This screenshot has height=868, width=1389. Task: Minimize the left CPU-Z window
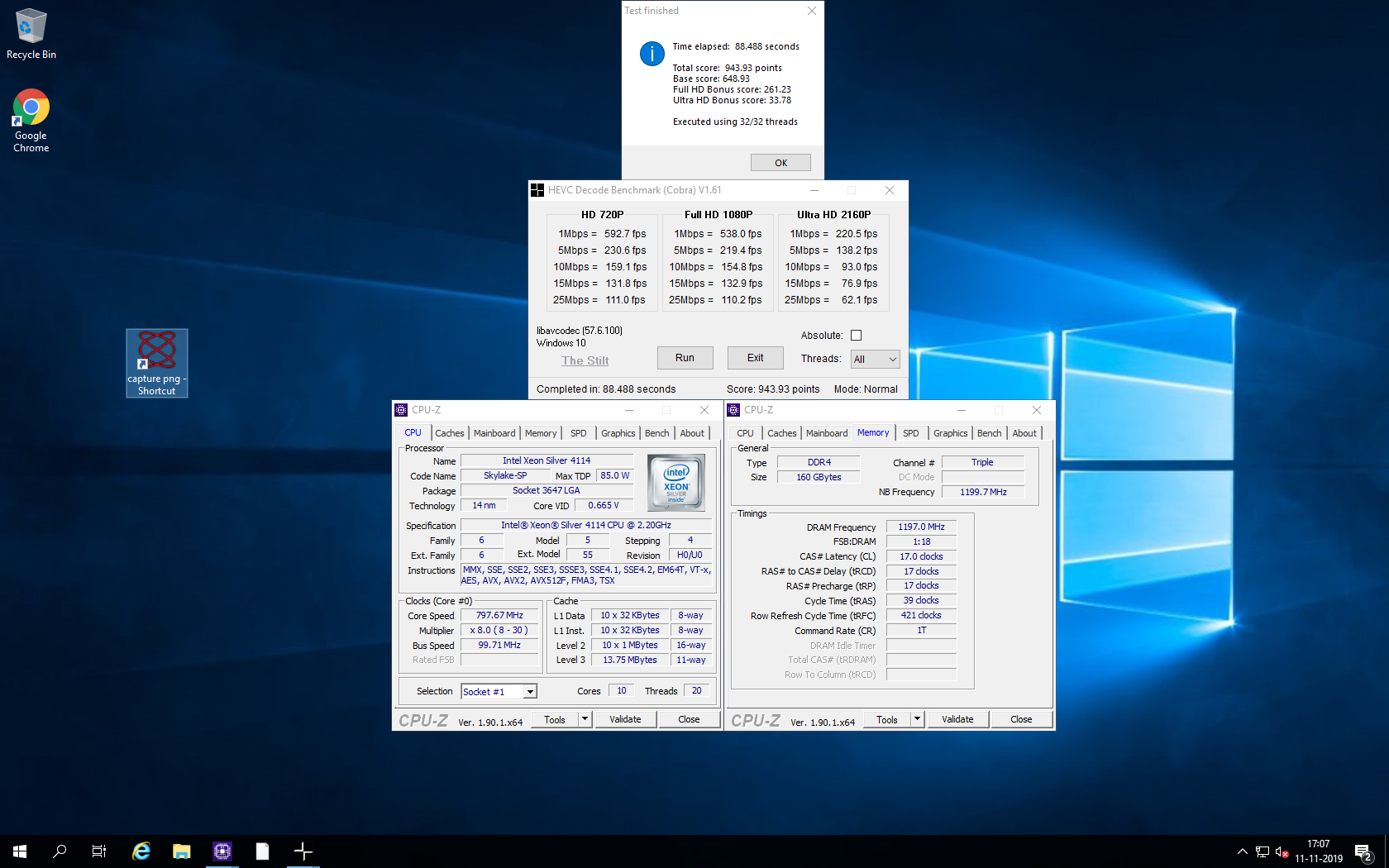pos(628,410)
